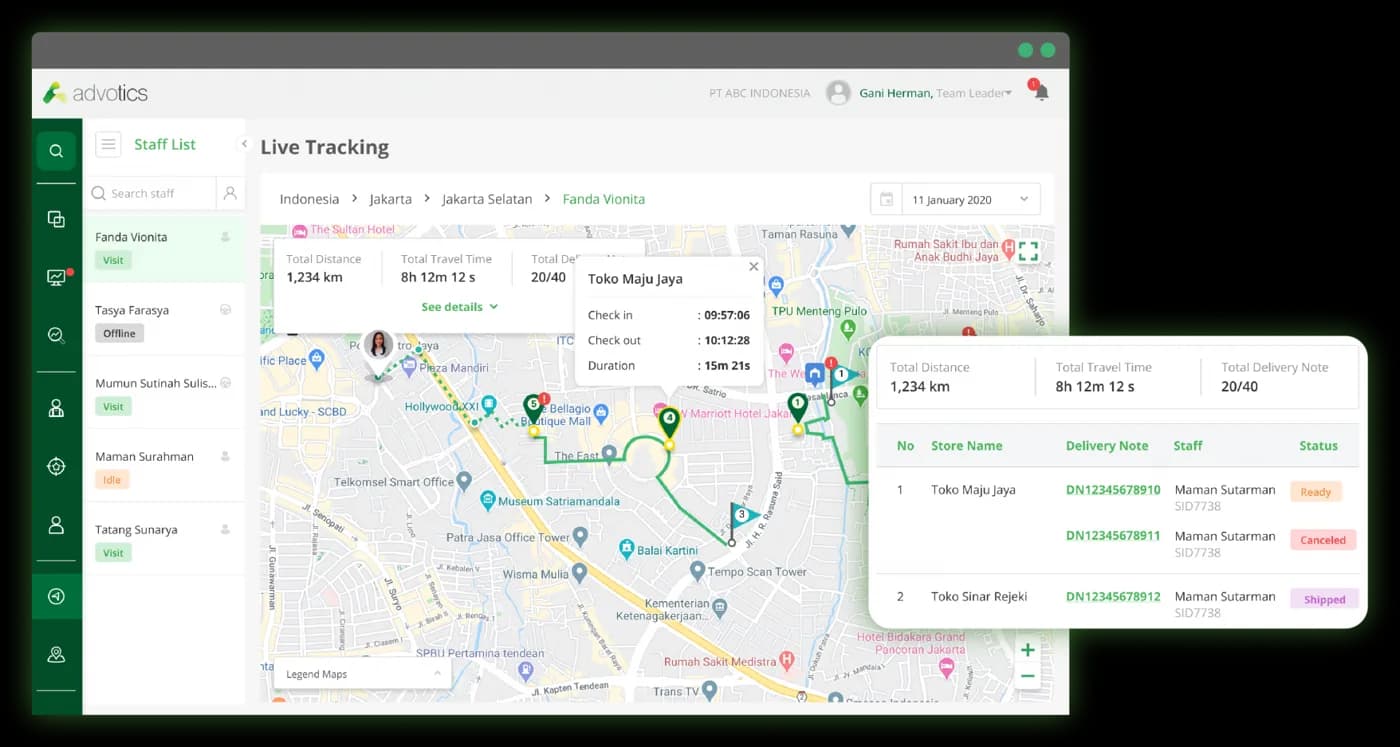Open delivery note DN12345678912

click(x=1113, y=596)
